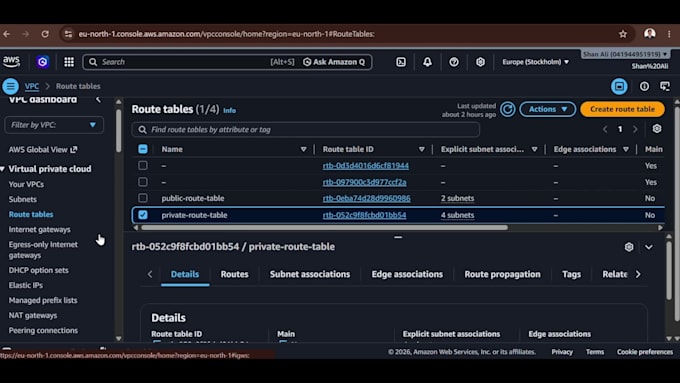Open Internet gateways in sidebar

pos(39,229)
